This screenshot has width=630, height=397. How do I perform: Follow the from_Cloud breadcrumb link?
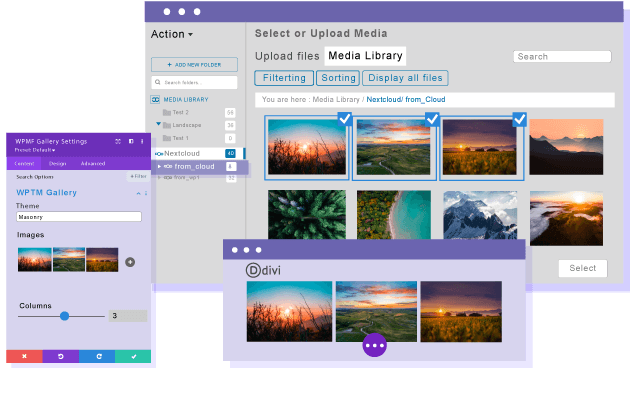pyautogui.click(x=425, y=100)
